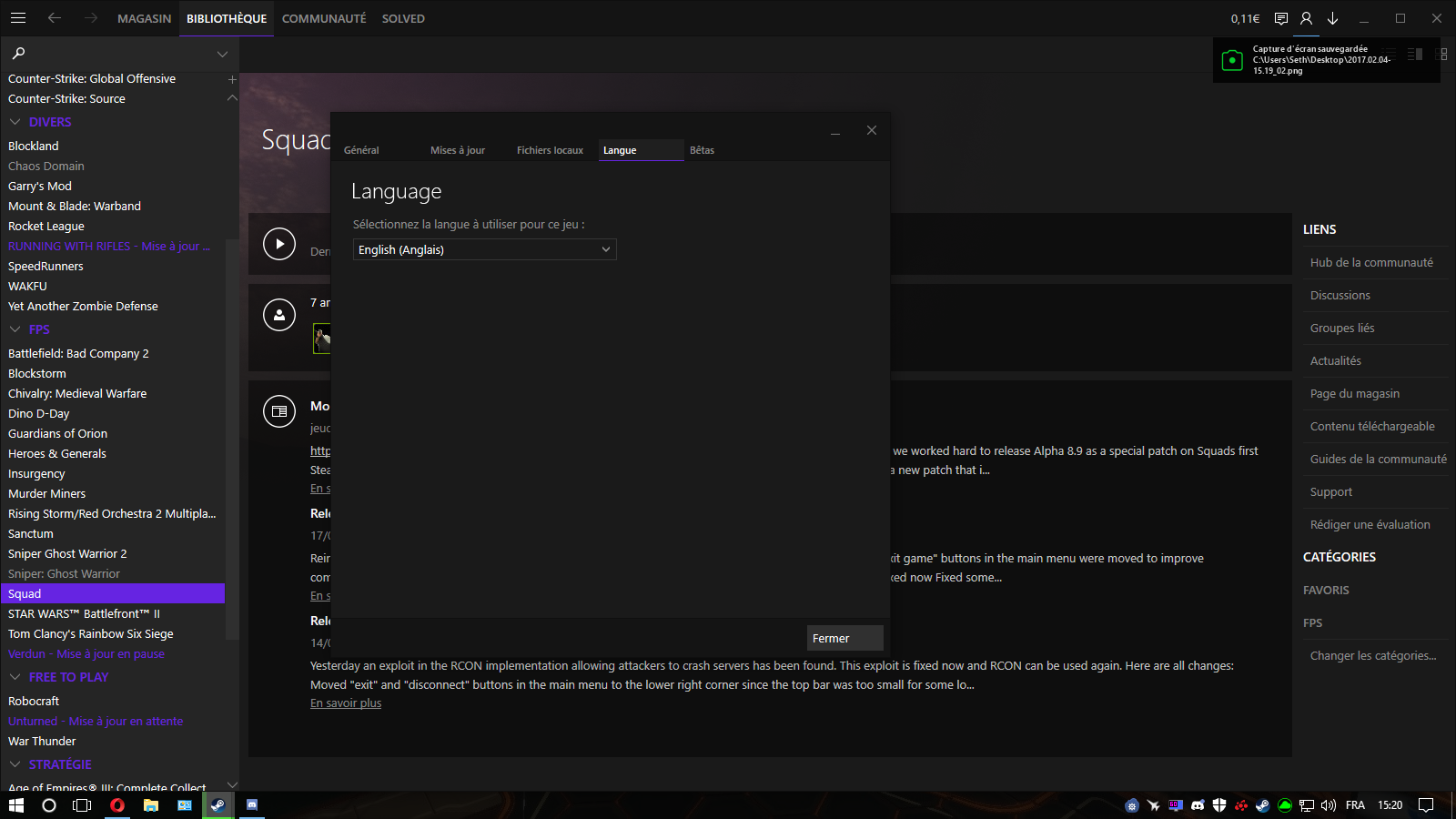1456x819 pixels.
Task: Click Rédiger une évaluation link
Action: [1370, 524]
